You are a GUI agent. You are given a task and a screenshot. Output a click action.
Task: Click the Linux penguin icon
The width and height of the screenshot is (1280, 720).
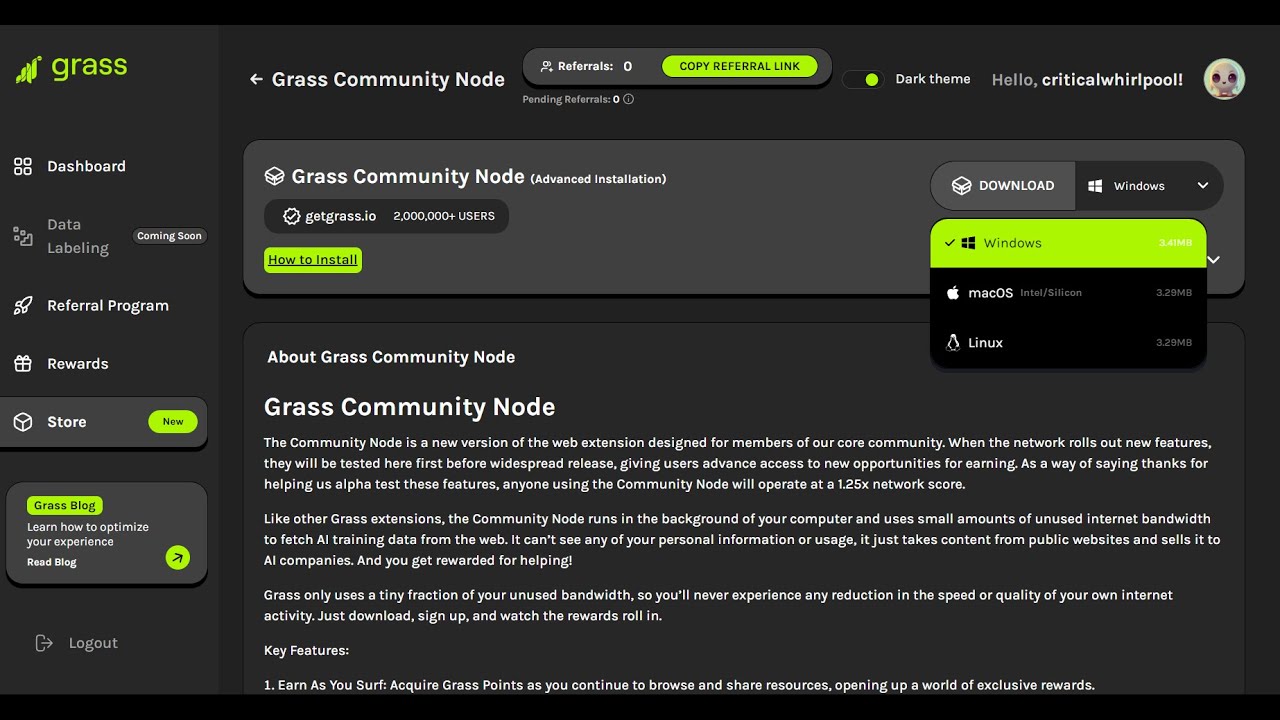pos(953,342)
